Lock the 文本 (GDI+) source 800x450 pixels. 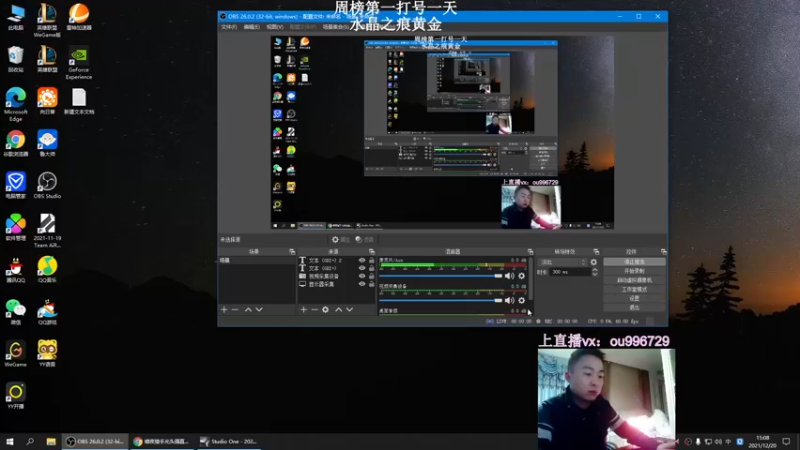(371, 268)
